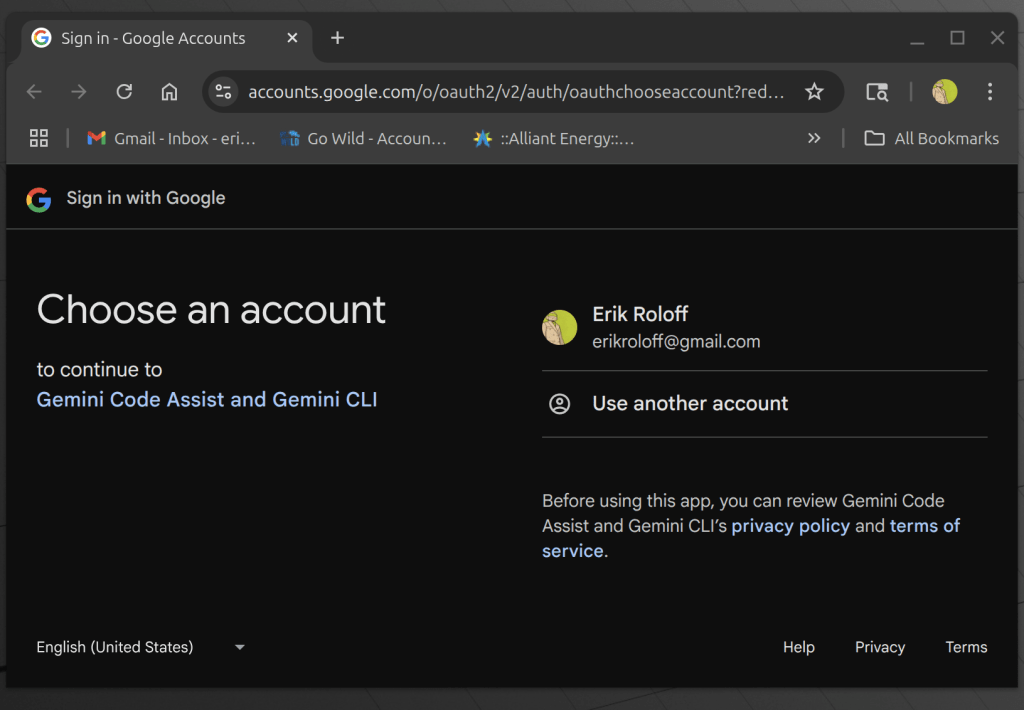
Task: Open the Alliant Energy bookmark
Action: pyautogui.click(x=554, y=138)
